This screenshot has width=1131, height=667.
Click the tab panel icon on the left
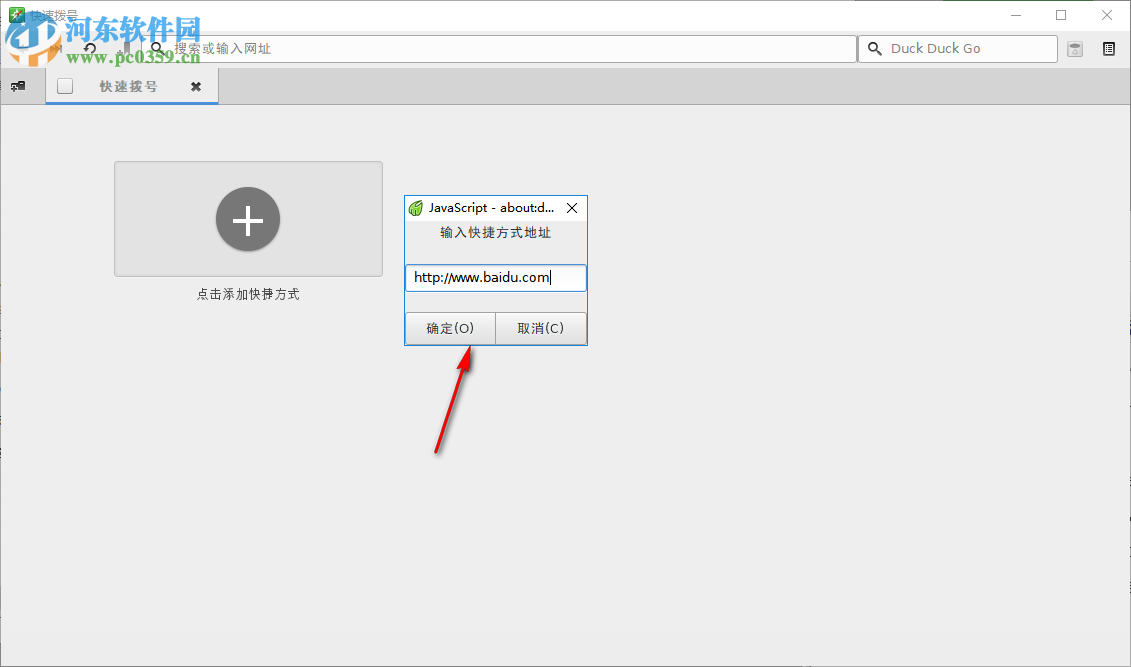point(17,86)
